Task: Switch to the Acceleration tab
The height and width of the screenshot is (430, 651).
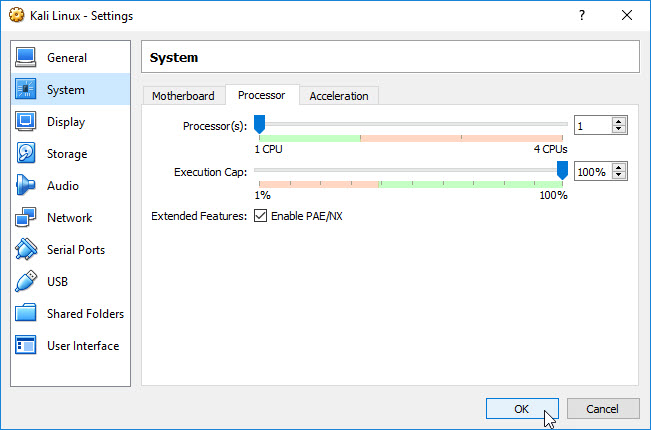Action: pos(339,96)
